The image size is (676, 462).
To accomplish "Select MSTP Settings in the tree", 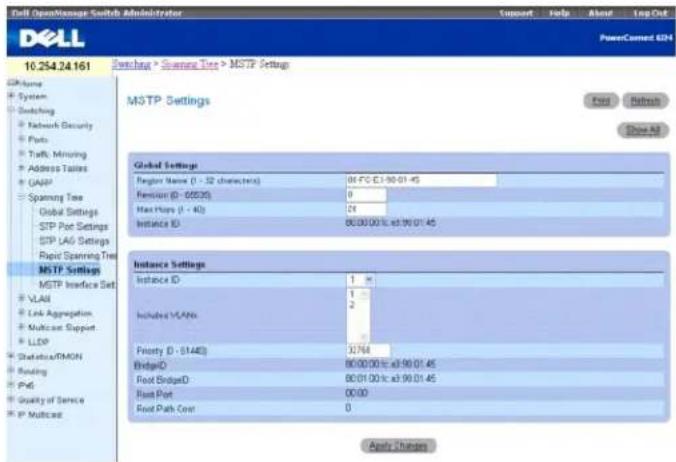I will tap(69, 270).
